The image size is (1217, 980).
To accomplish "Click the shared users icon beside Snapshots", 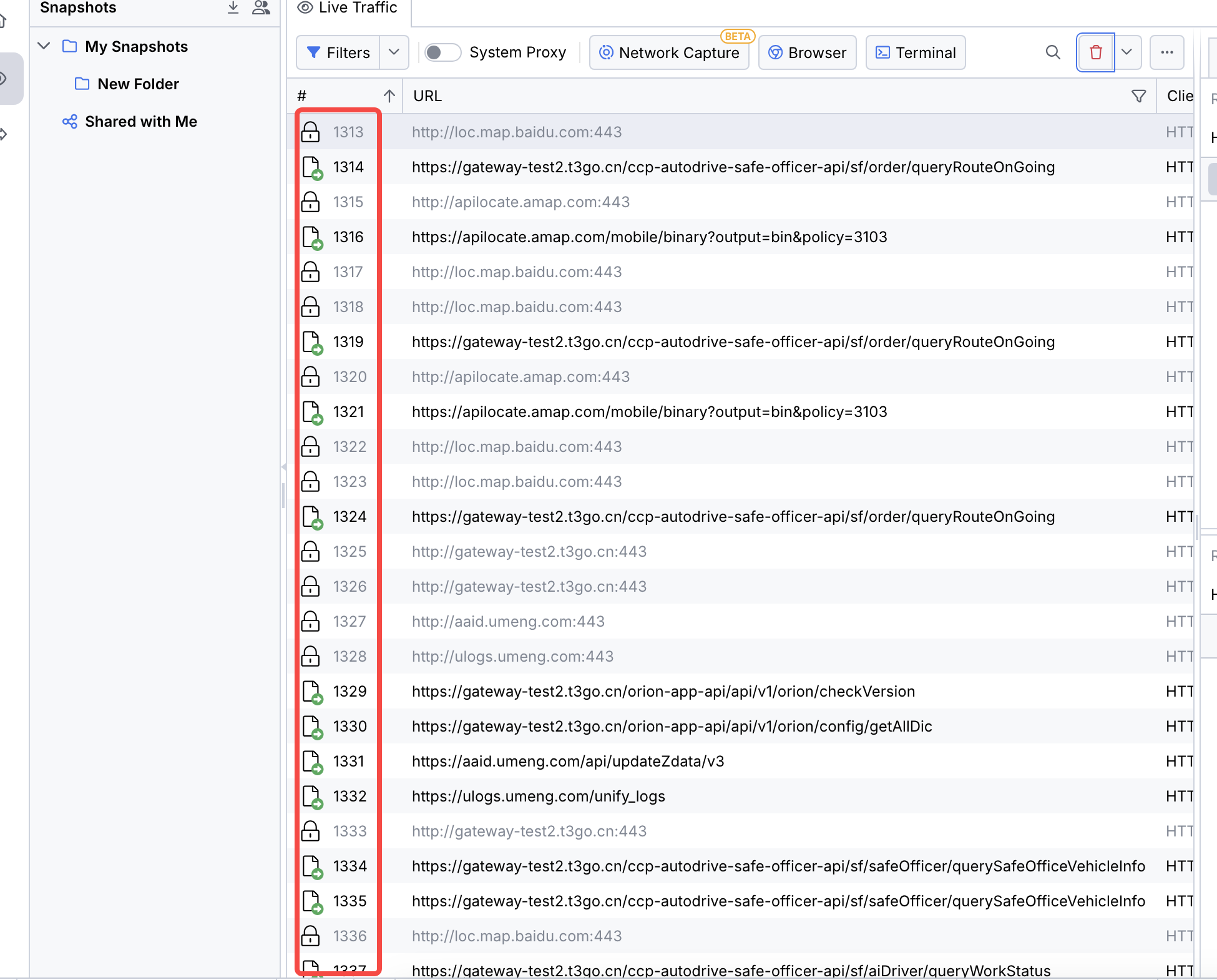I will click(x=261, y=7).
